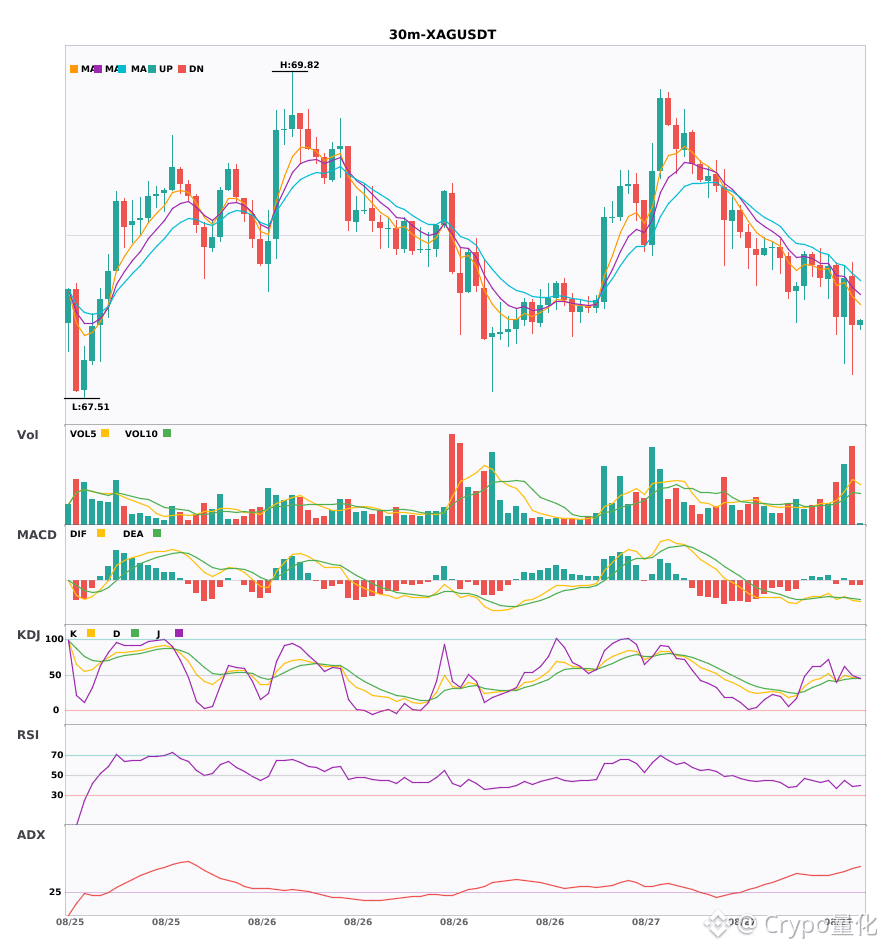Image resolution: width=885 pixels, height=950 pixels.
Task: Click the VOL5 legend label
Action: pyautogui.click(x=83, y=434)
